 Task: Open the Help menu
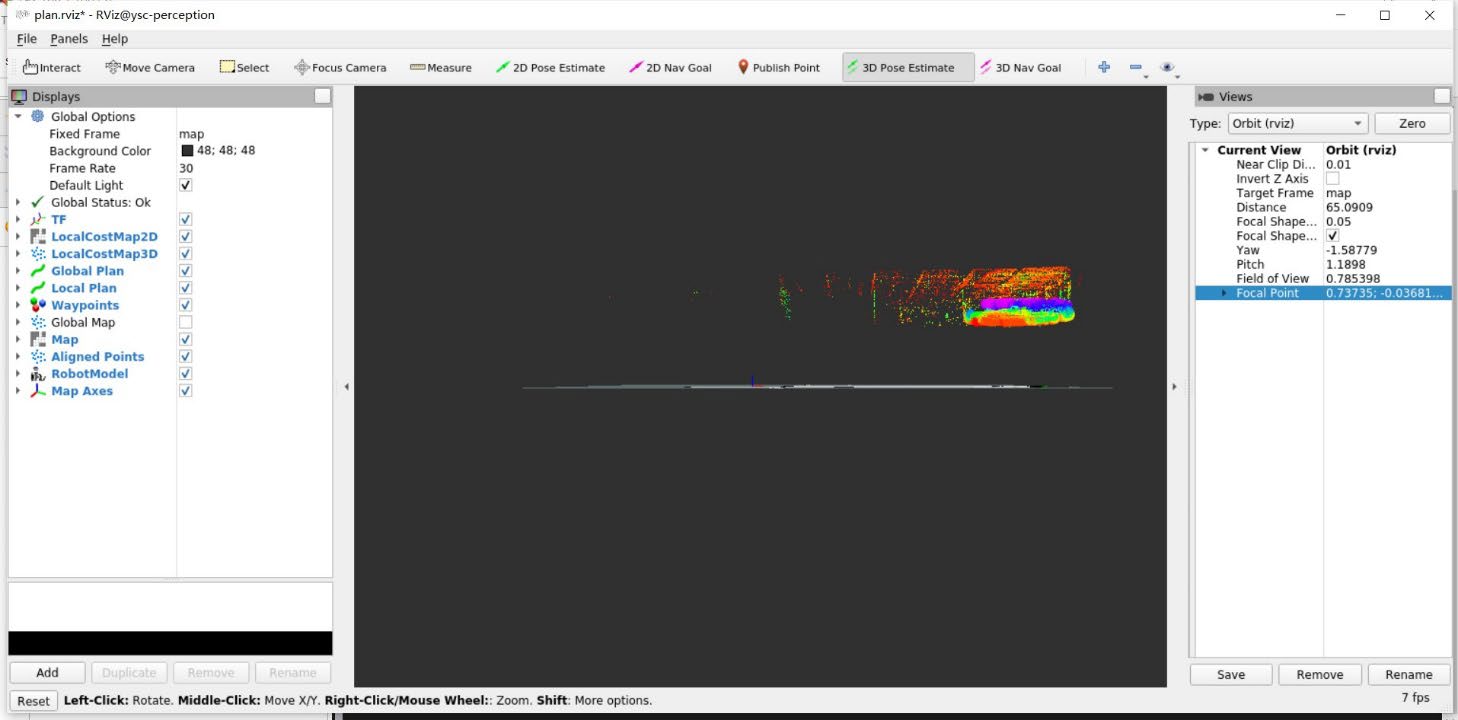pyautogui.click(x=115, y=39)
